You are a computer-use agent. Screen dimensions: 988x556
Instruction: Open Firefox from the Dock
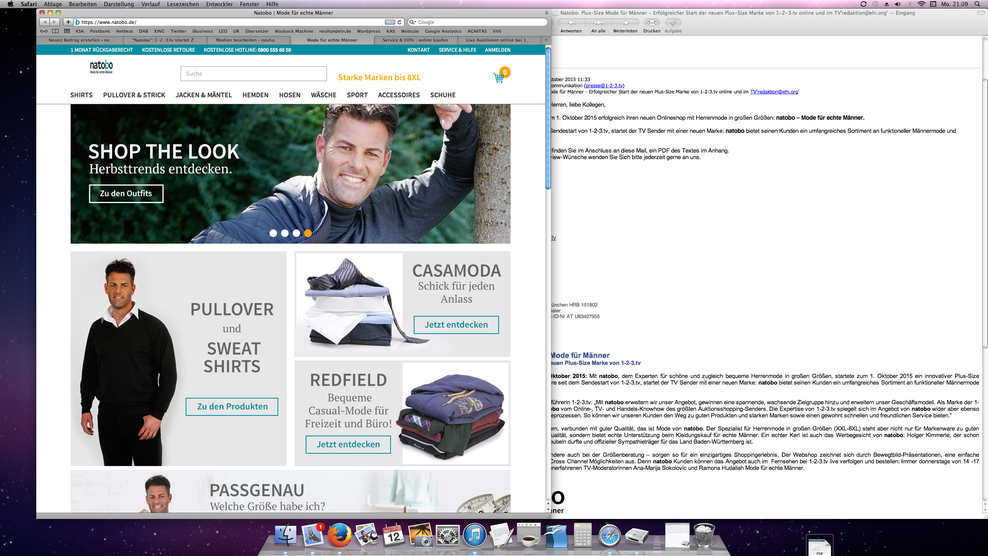(x=339, y=535)
